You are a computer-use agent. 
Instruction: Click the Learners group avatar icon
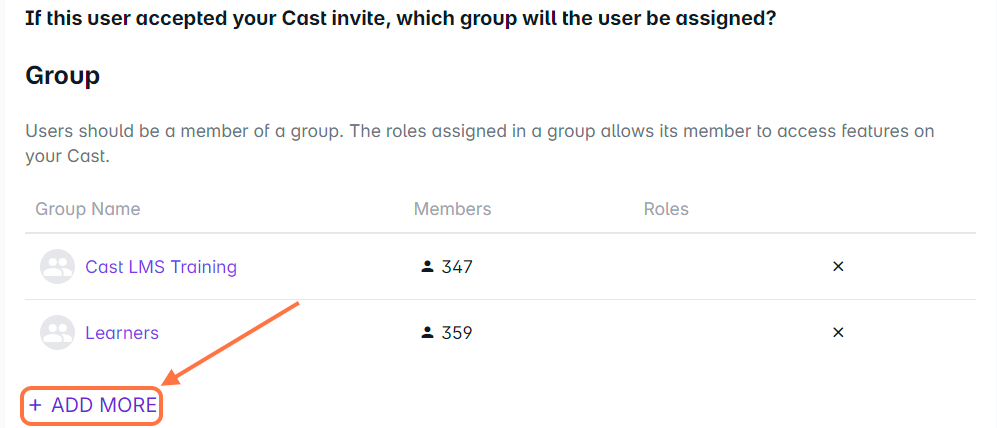pyautogui.click(x=57, y=333)
